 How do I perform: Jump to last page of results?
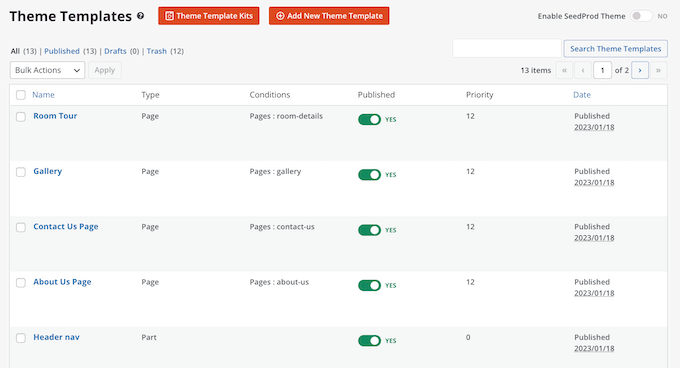(658, 70)
